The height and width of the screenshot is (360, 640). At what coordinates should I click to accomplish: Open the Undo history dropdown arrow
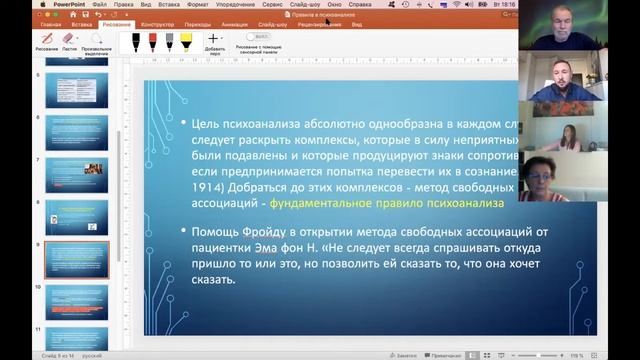click(x=104, y=15)
